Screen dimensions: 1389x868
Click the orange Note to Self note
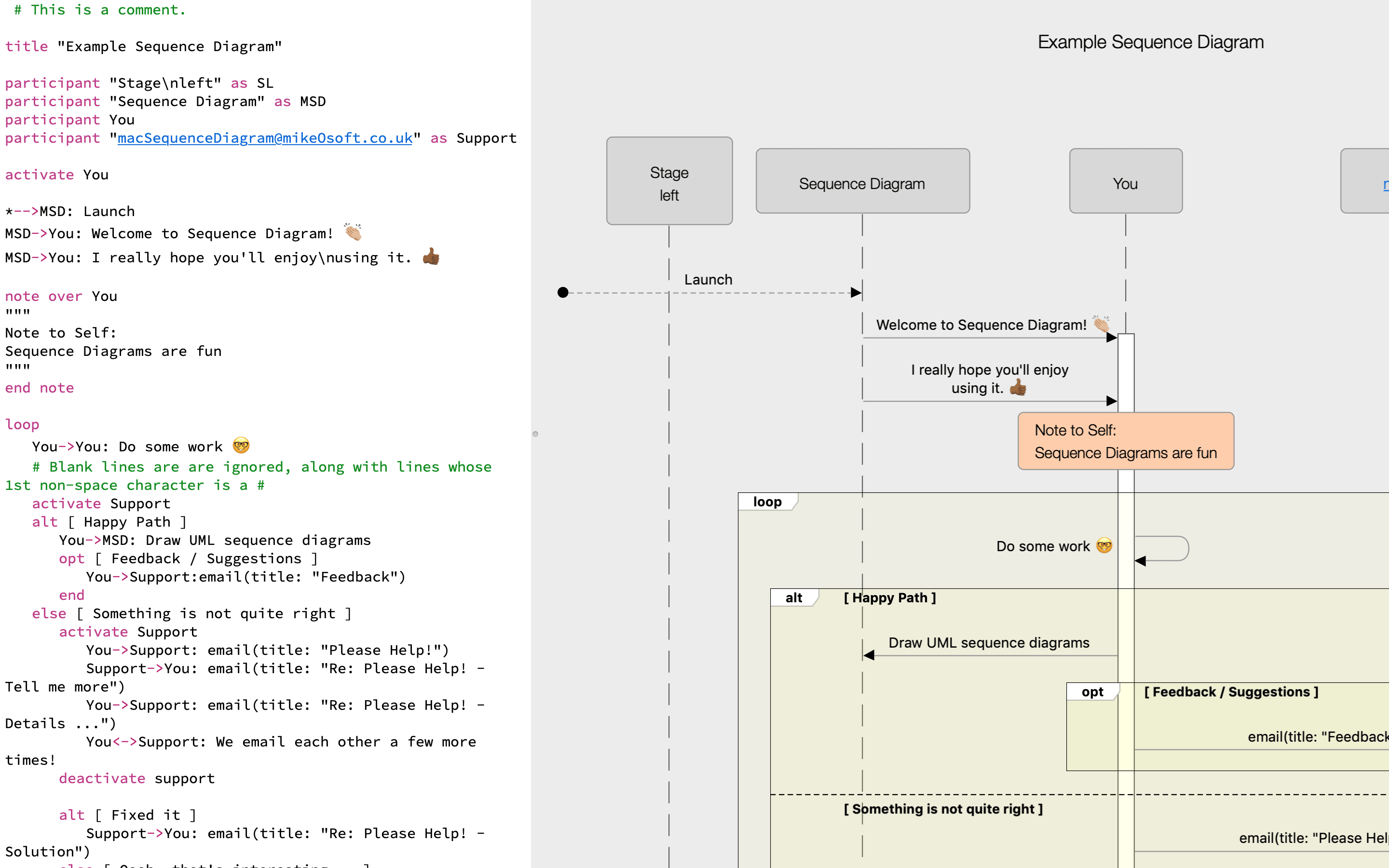click(1126, 441)
